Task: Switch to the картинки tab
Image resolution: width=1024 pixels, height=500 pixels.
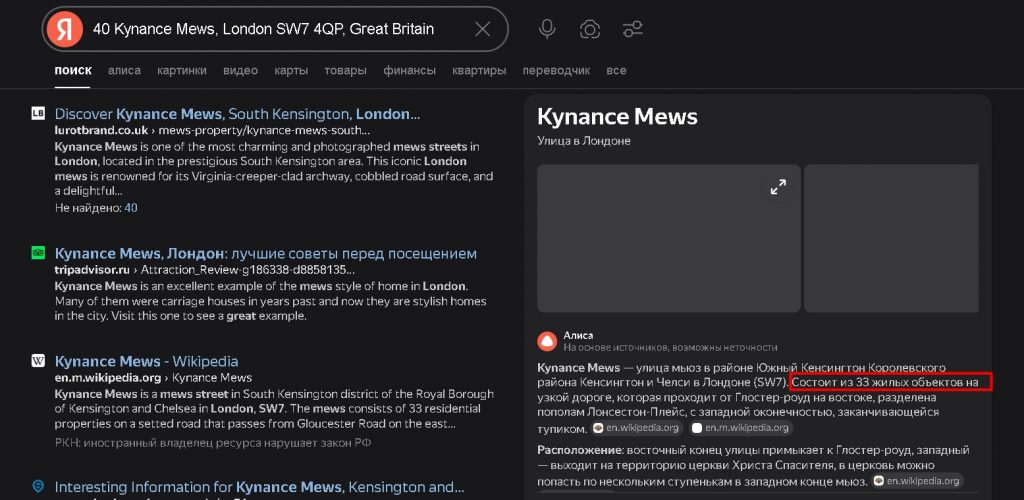Action: pos(181,70)
